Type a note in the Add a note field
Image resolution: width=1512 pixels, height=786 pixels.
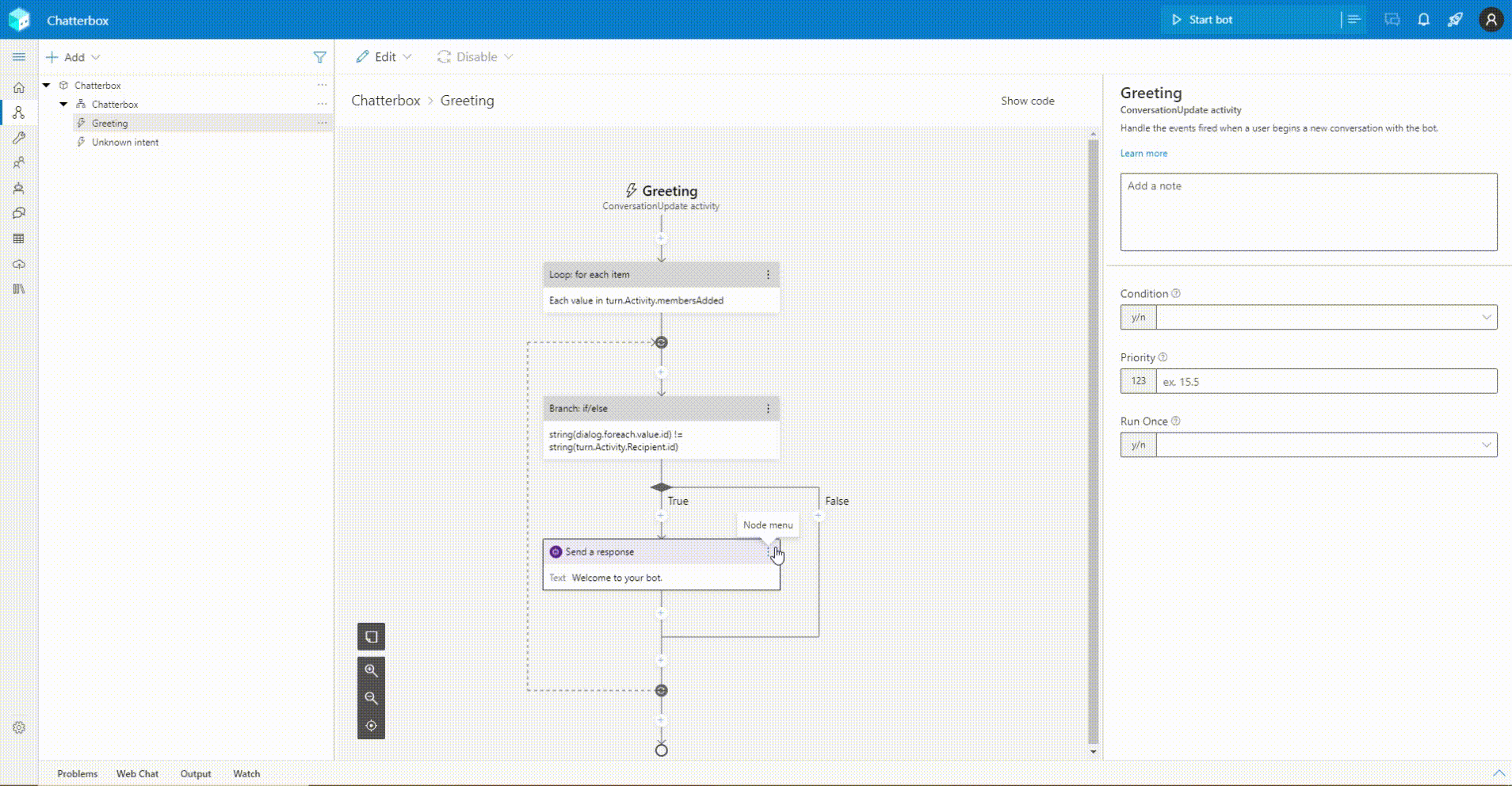coord(1308,212)
